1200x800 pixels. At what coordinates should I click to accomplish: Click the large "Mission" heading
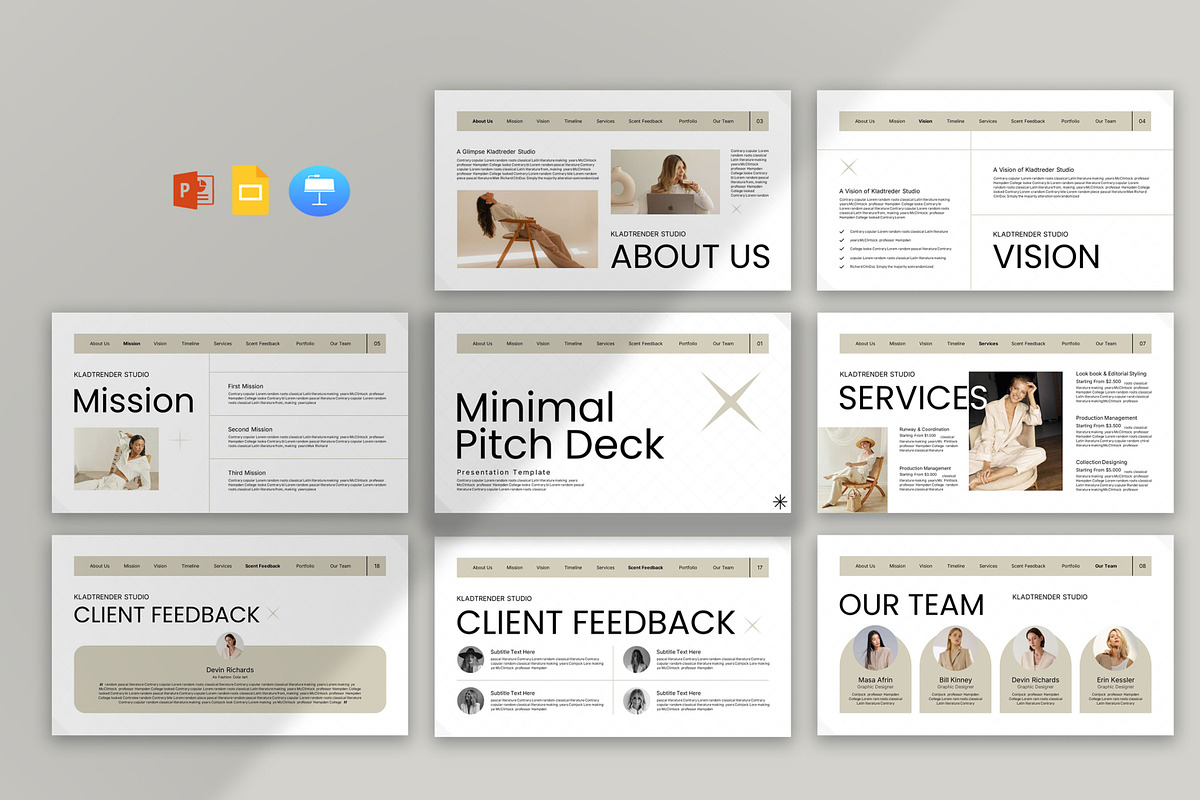(134, 401)
